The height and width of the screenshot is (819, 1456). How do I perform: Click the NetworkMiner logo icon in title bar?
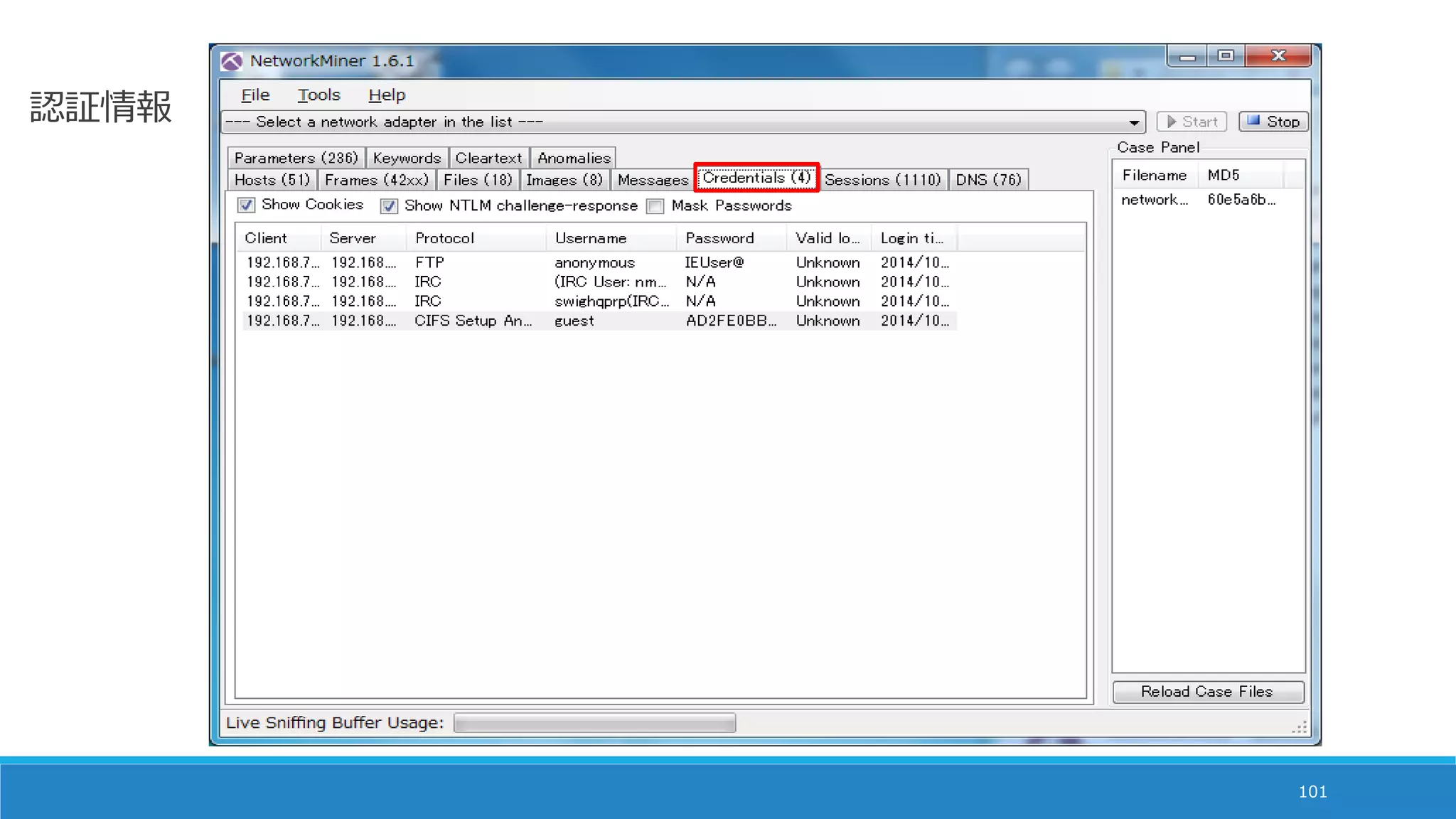click(232, 62)
